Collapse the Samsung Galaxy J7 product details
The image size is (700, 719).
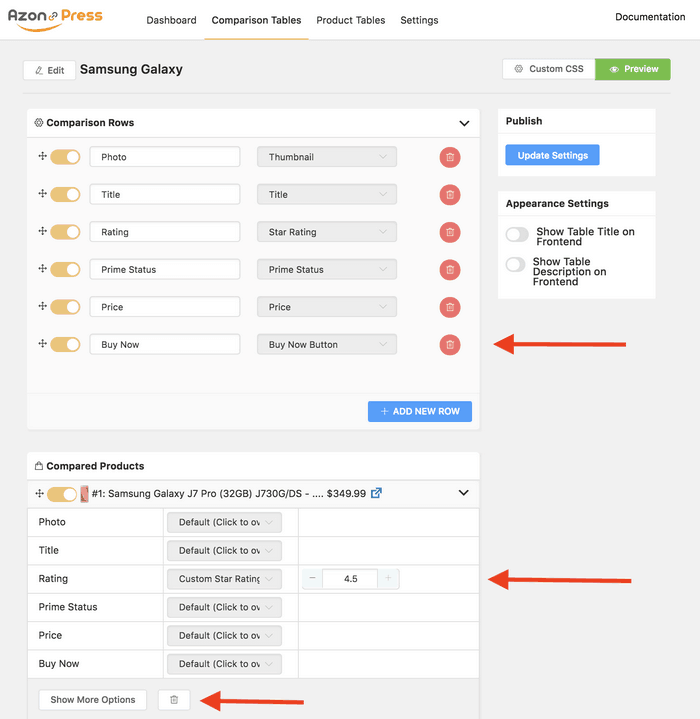point(463,493)
